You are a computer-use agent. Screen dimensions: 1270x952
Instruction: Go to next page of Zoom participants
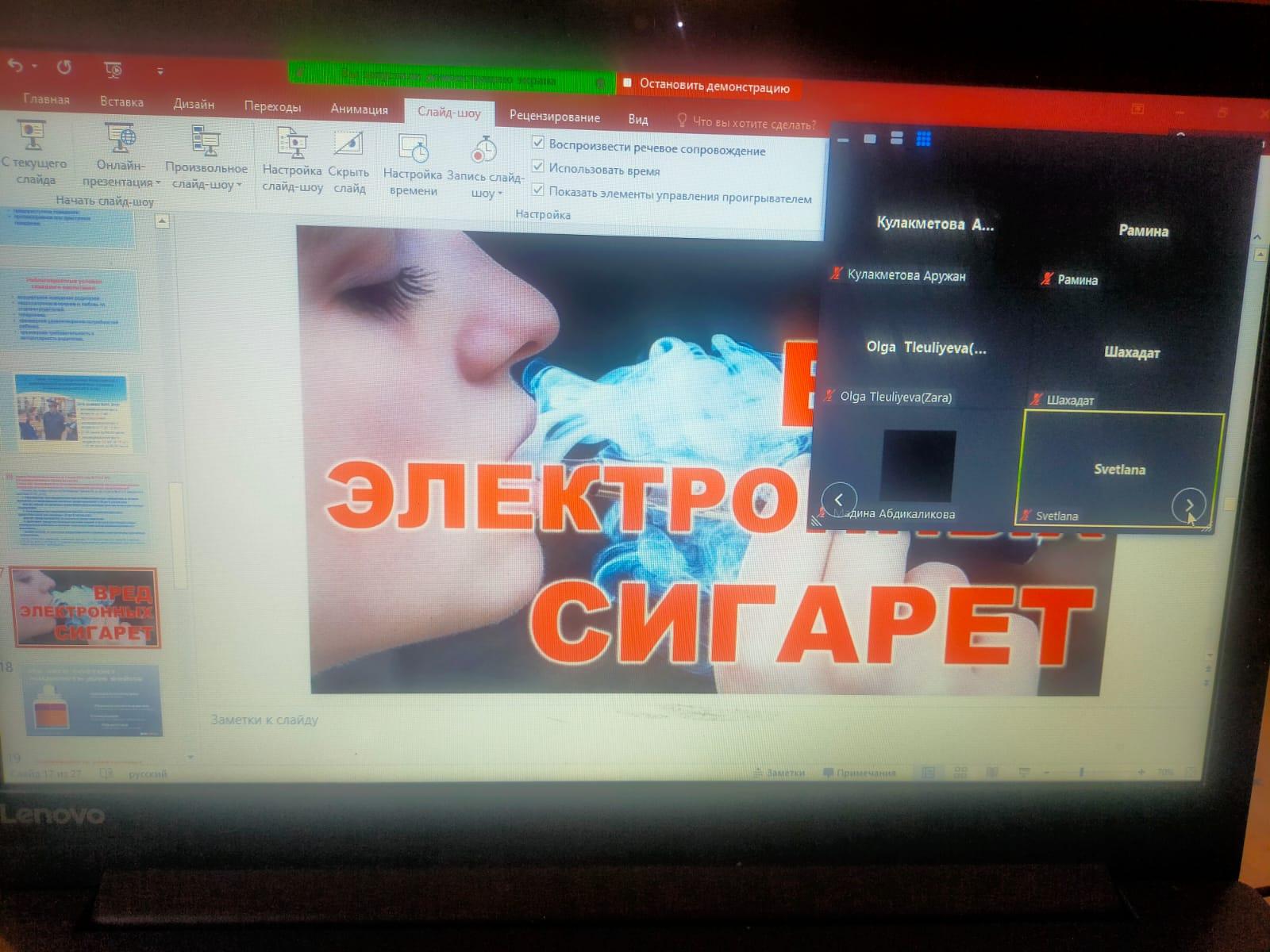point(1188,505)
